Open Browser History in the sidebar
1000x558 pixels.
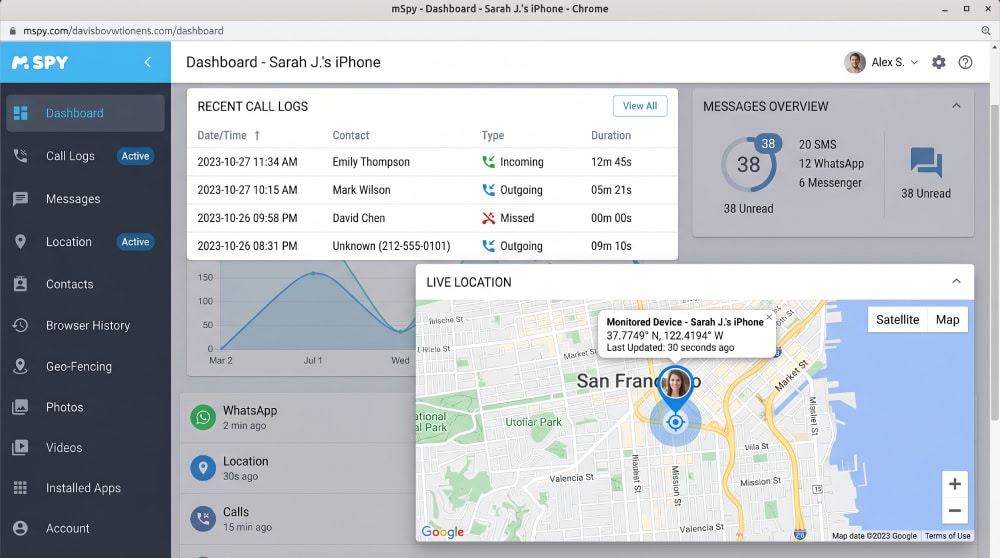pos(85,325)
